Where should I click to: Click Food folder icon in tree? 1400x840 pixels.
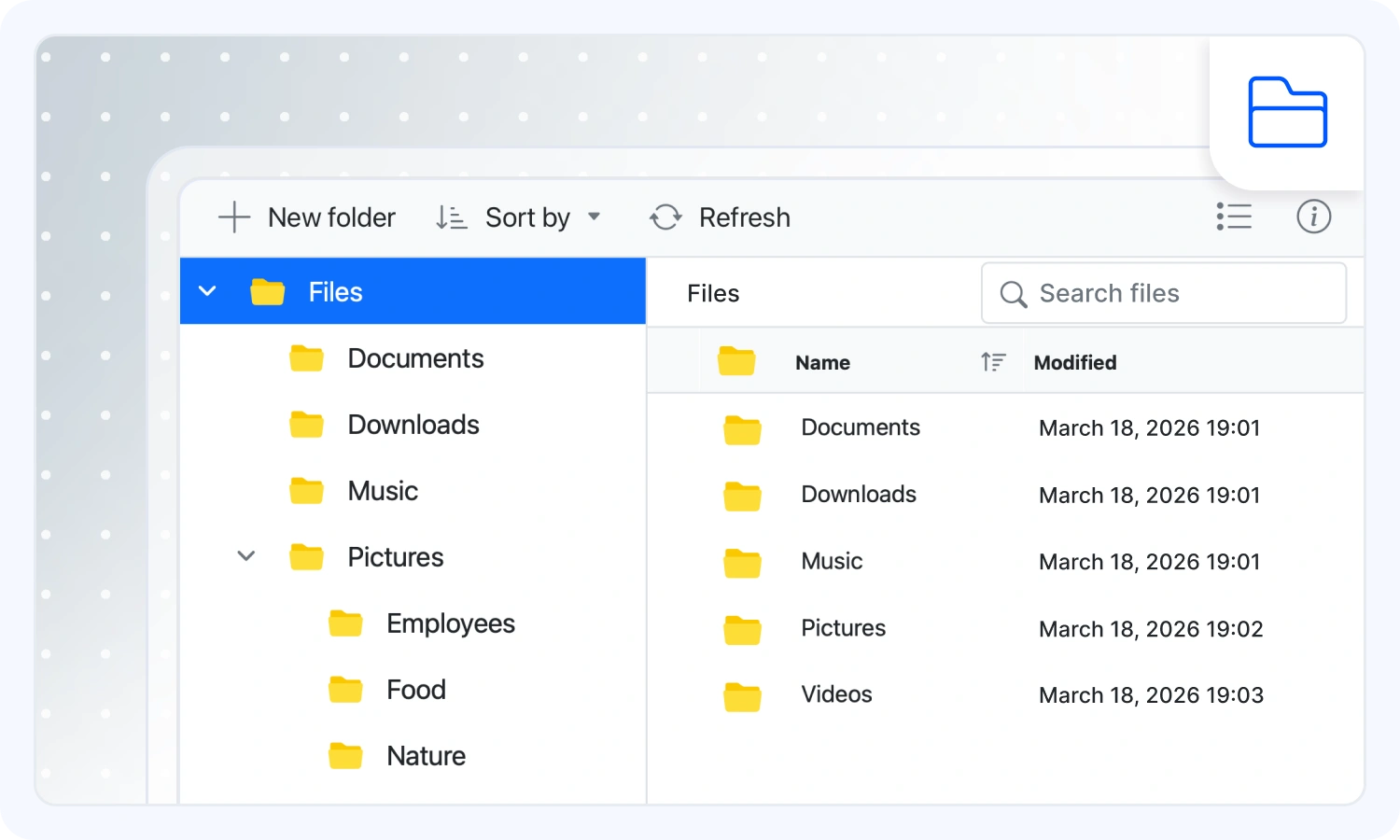(345, 689)
